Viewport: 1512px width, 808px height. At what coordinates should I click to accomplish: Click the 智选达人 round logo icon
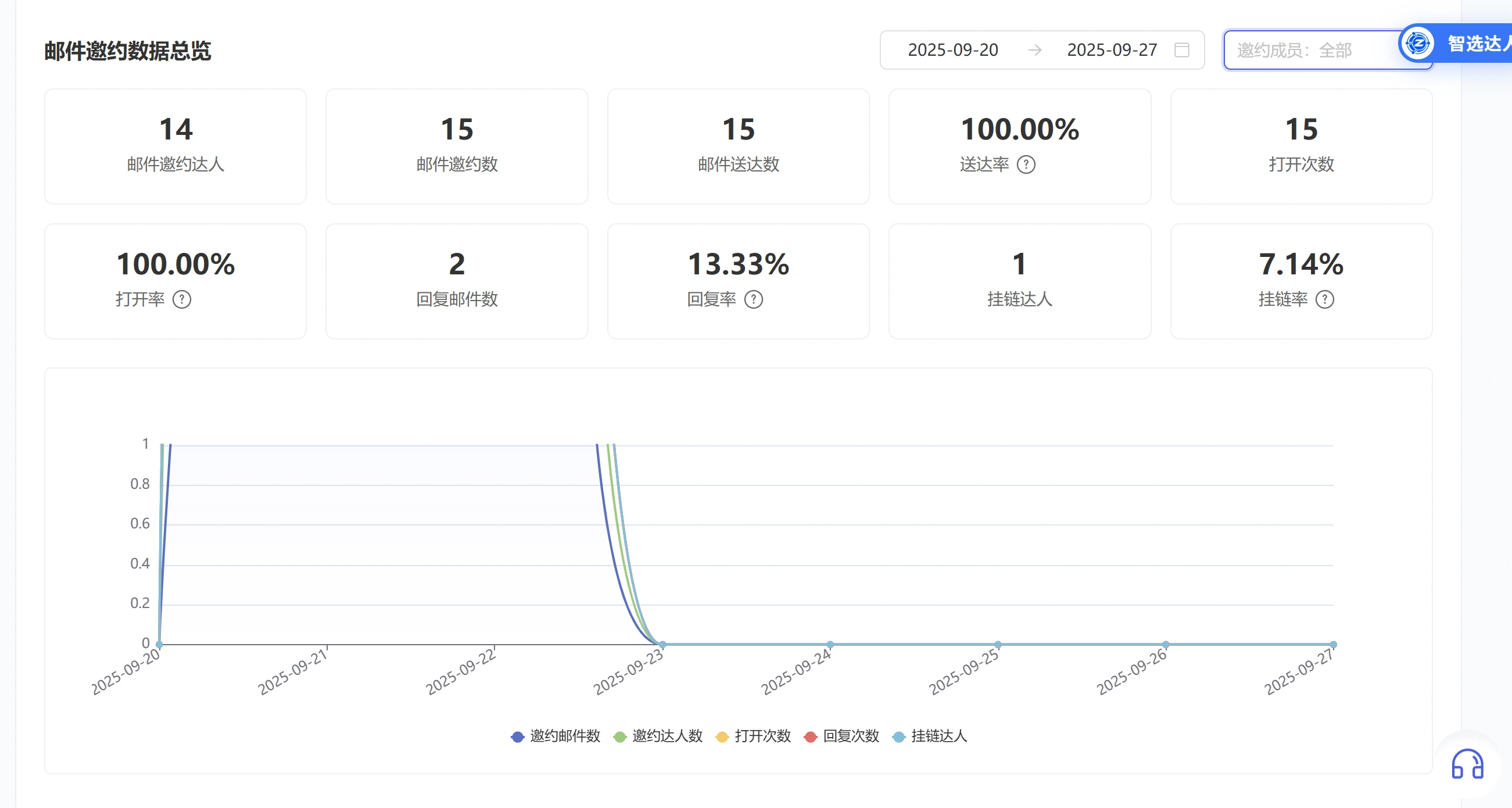click(x=1418, y=43)
